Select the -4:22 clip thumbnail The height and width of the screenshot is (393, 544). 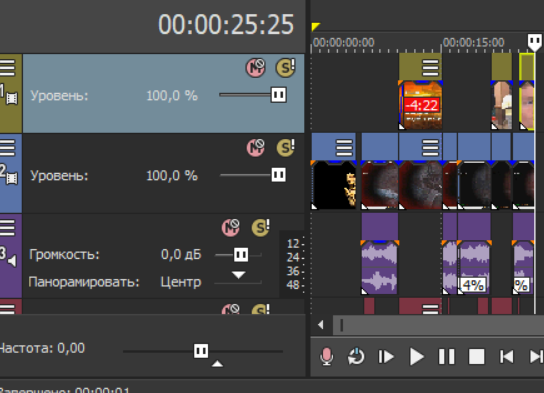tap(420, 105)
